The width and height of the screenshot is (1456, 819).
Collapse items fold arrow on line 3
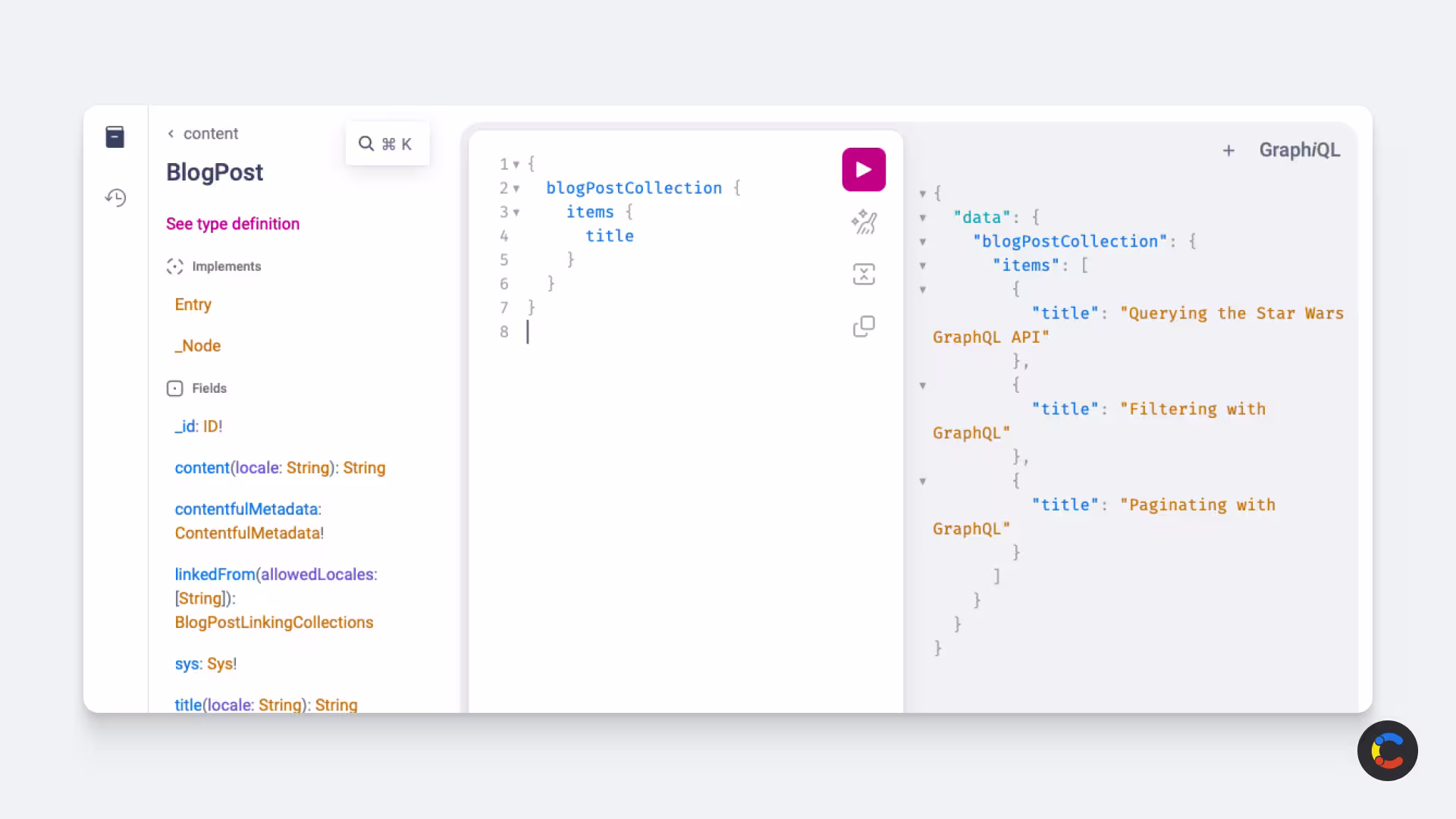click(516, 212)
